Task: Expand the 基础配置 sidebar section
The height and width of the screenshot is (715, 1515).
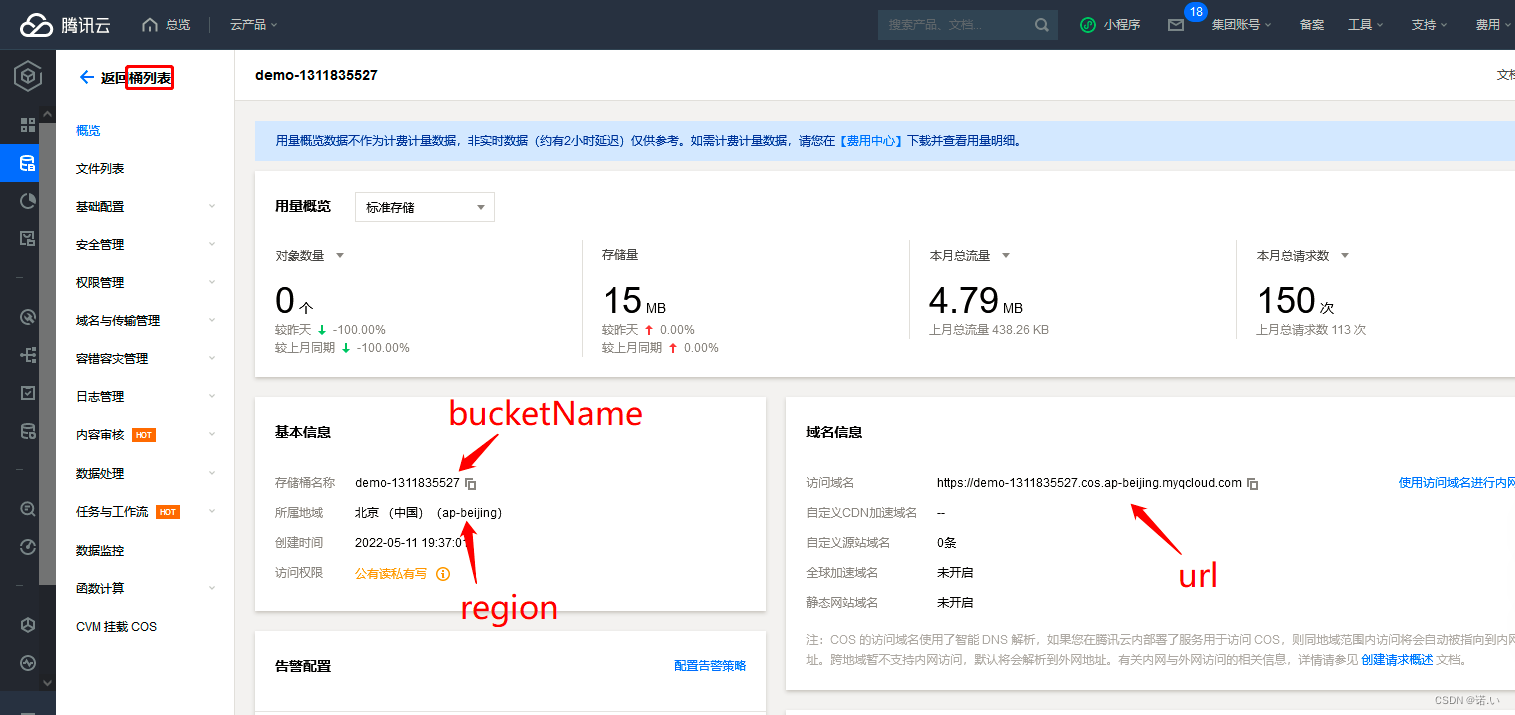Action: 98,206
